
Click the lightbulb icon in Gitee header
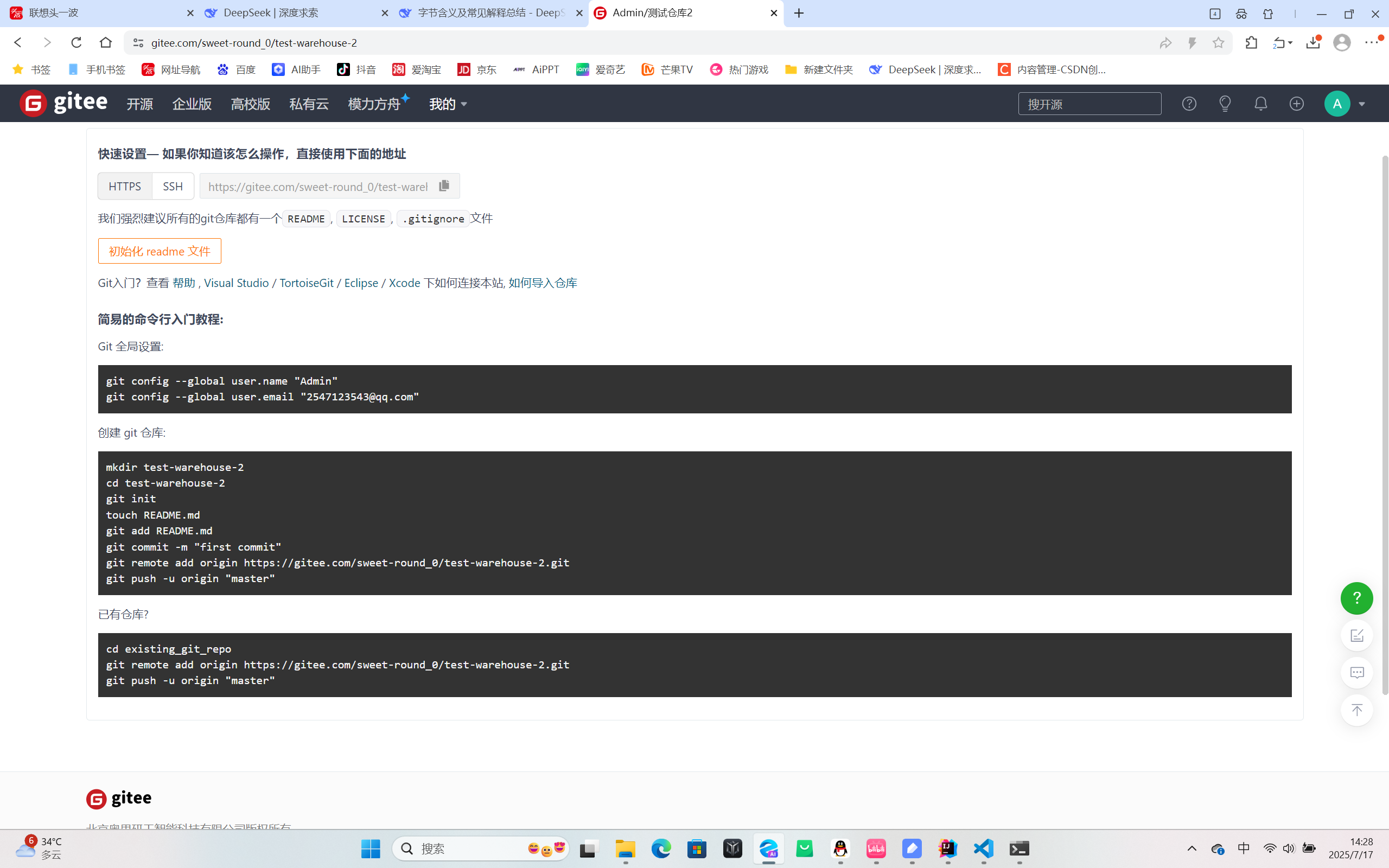point(1225,104)
